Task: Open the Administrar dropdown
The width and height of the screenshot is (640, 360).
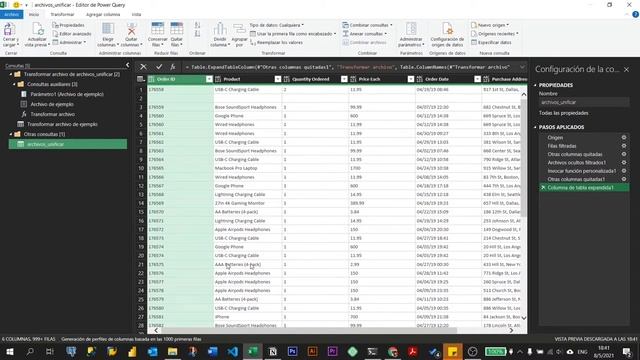Action: point(70,42)
